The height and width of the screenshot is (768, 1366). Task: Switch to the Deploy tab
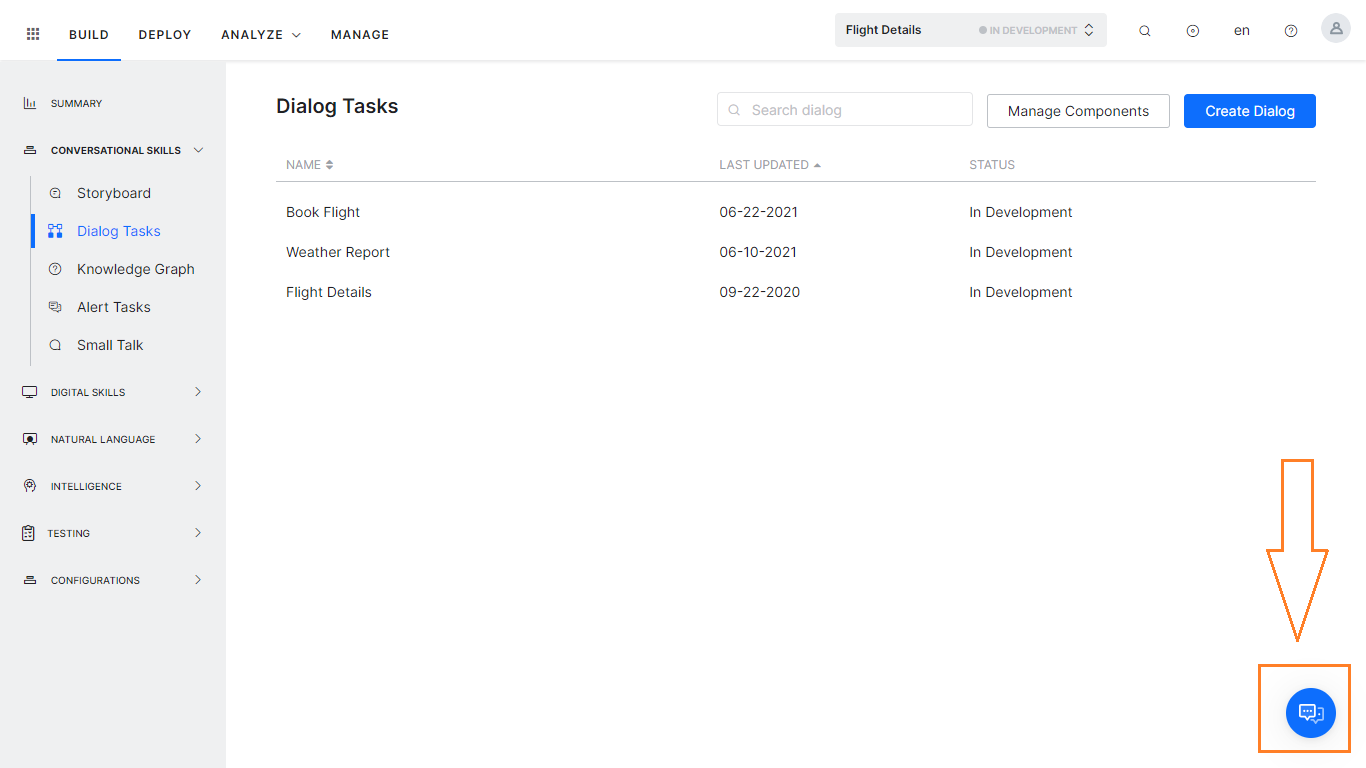[165, 35]
